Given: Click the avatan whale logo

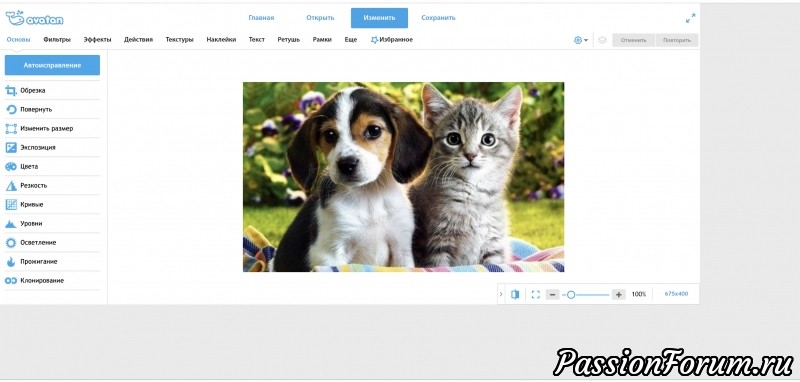Looking at the screenshot, I should coord(34,18).
